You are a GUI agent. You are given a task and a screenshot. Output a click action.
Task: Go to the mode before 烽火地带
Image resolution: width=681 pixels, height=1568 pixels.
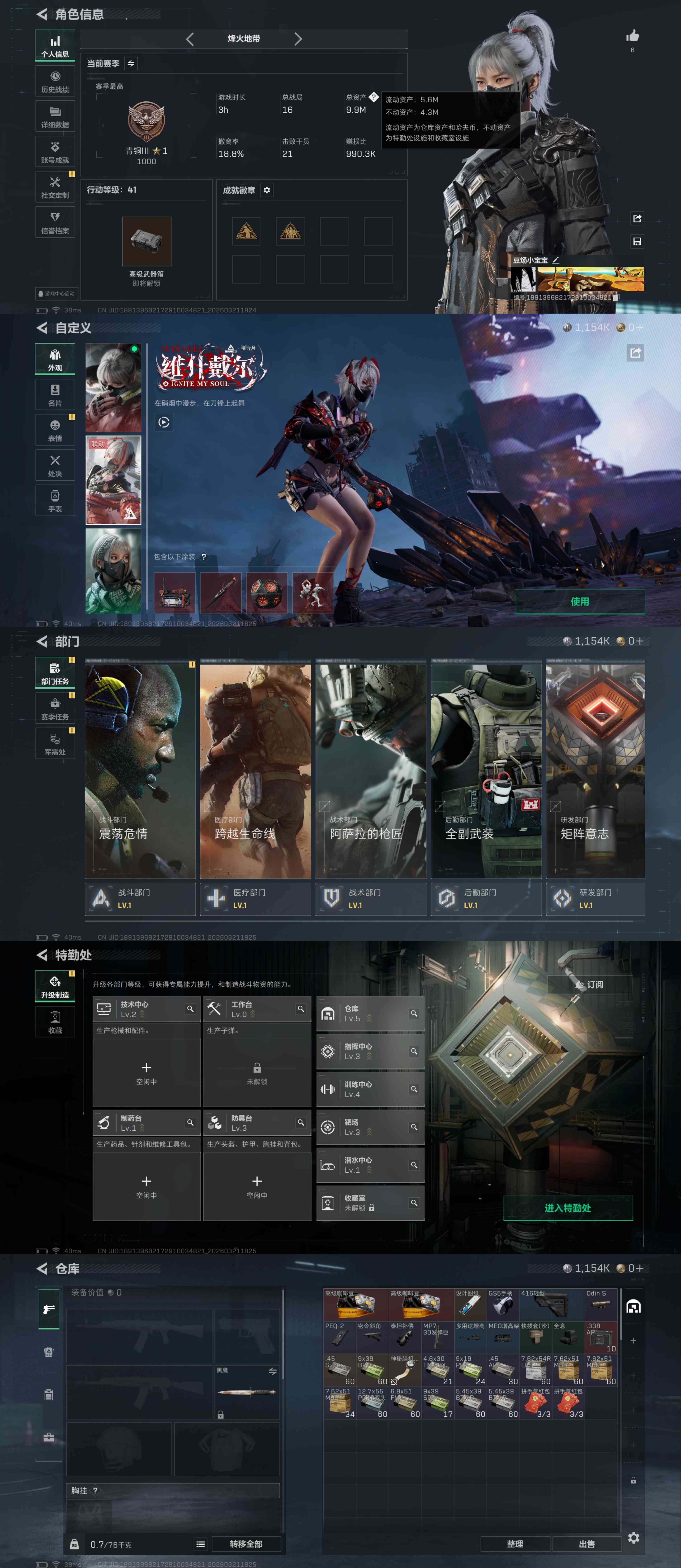point(190,39)
